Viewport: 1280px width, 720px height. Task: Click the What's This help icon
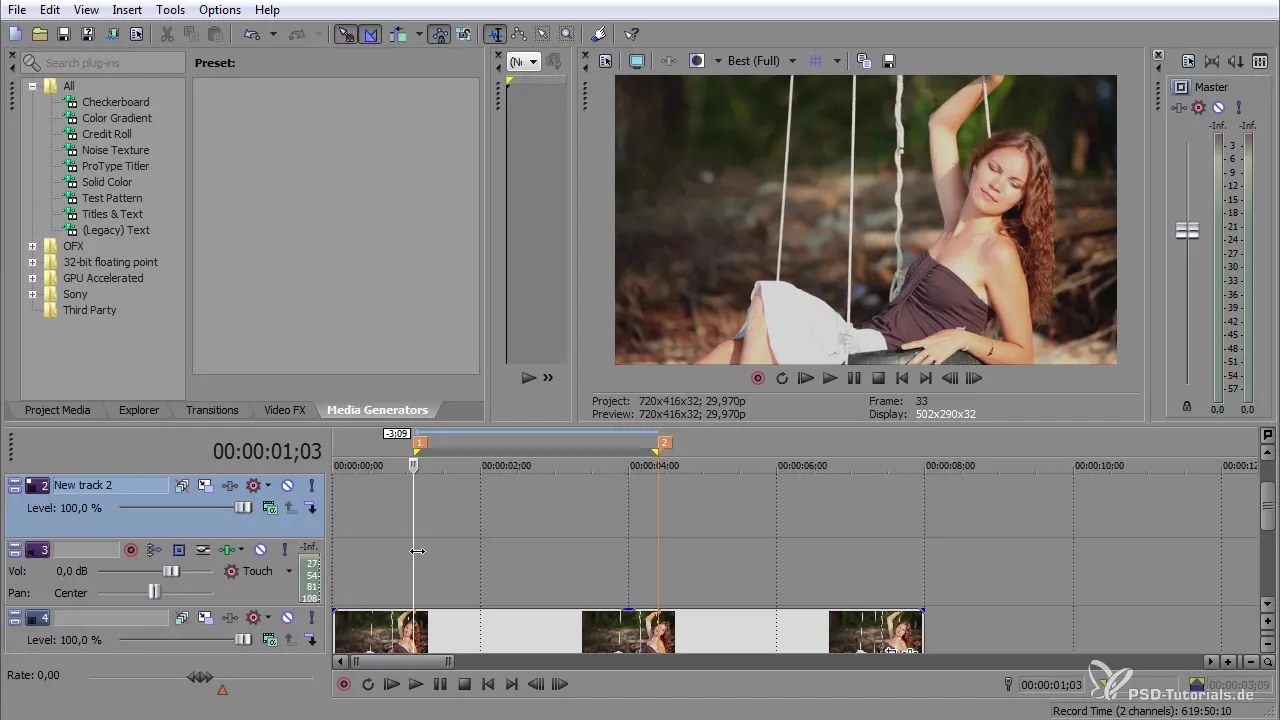631,34
